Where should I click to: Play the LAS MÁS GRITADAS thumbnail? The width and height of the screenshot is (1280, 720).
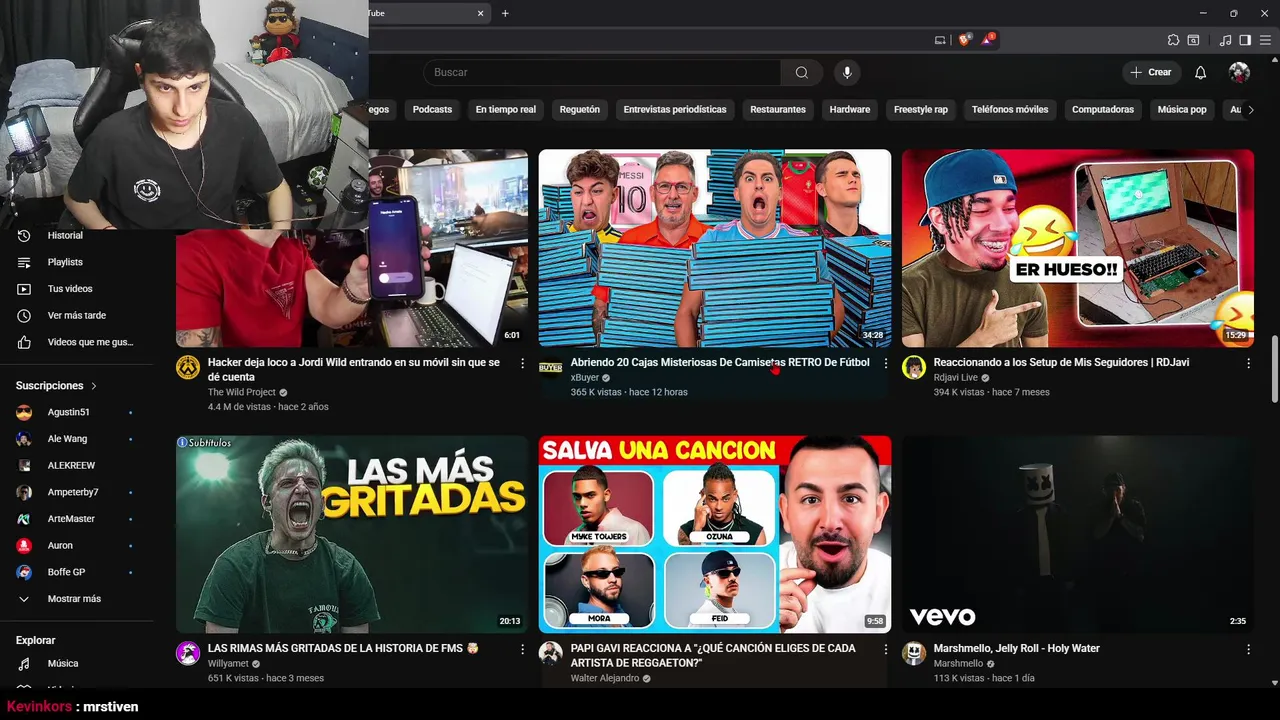coord(352,534)
